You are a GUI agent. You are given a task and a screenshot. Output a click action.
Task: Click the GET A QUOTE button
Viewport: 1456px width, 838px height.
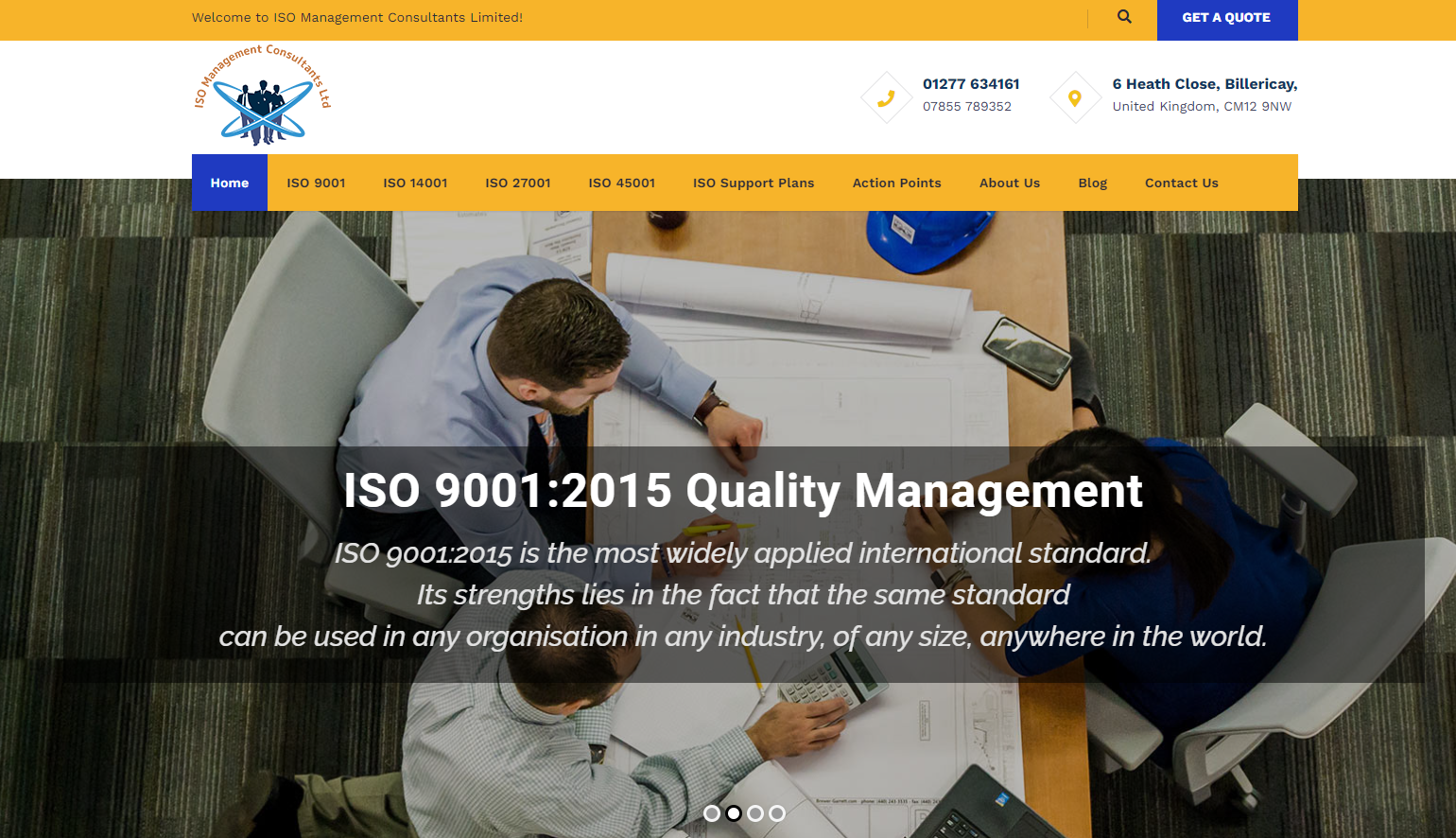tap(1226, 17)
